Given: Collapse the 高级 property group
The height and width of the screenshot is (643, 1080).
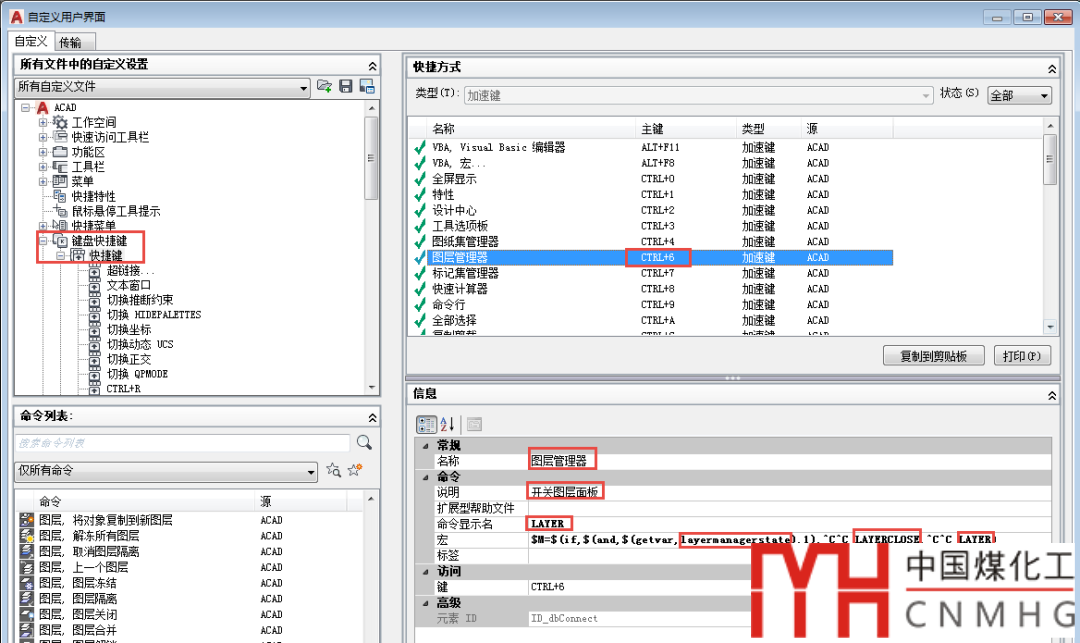Looking at the screenshot, I should (426, 602).
